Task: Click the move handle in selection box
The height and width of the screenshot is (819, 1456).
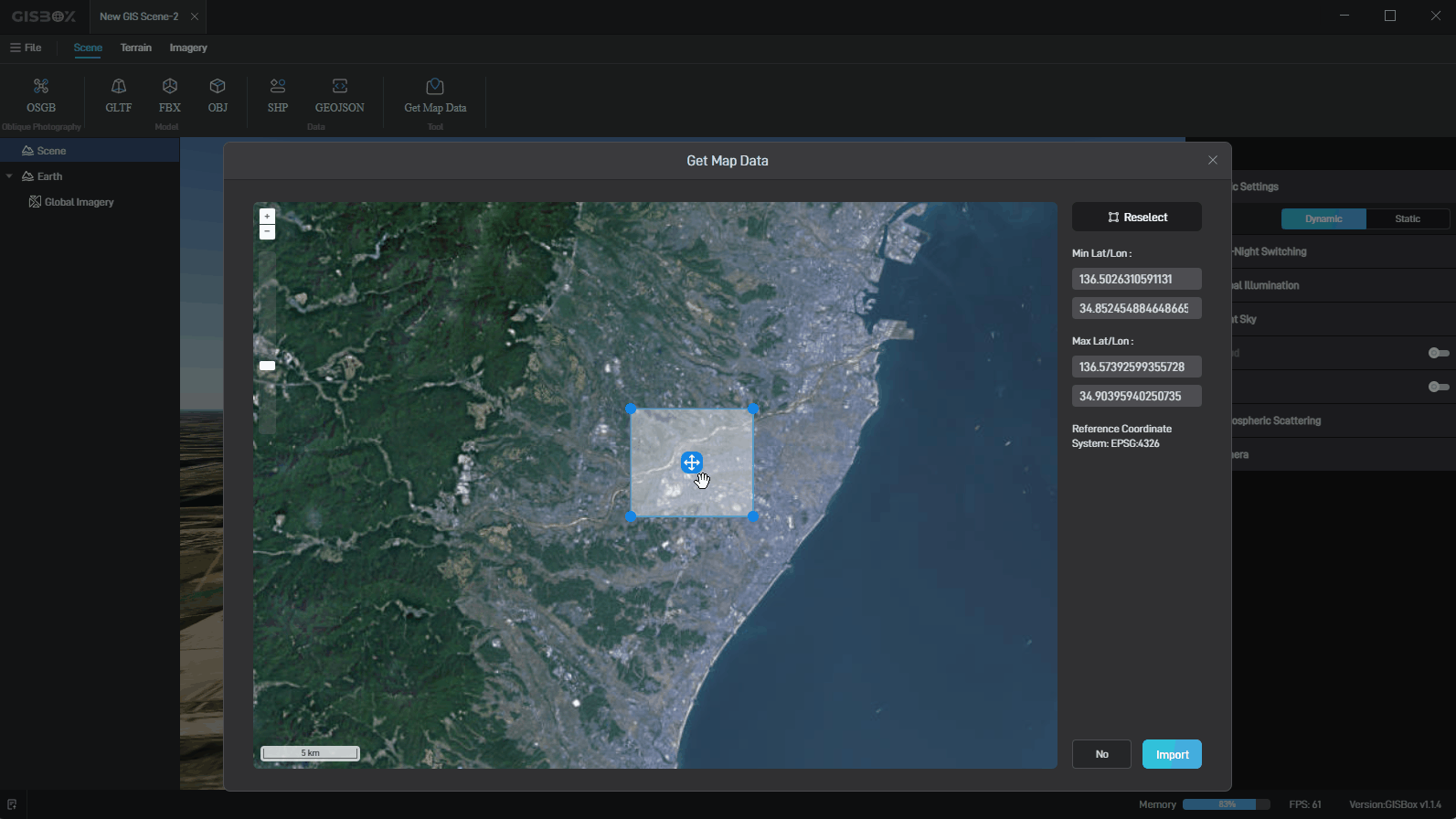Action: (x=691, y=463)
